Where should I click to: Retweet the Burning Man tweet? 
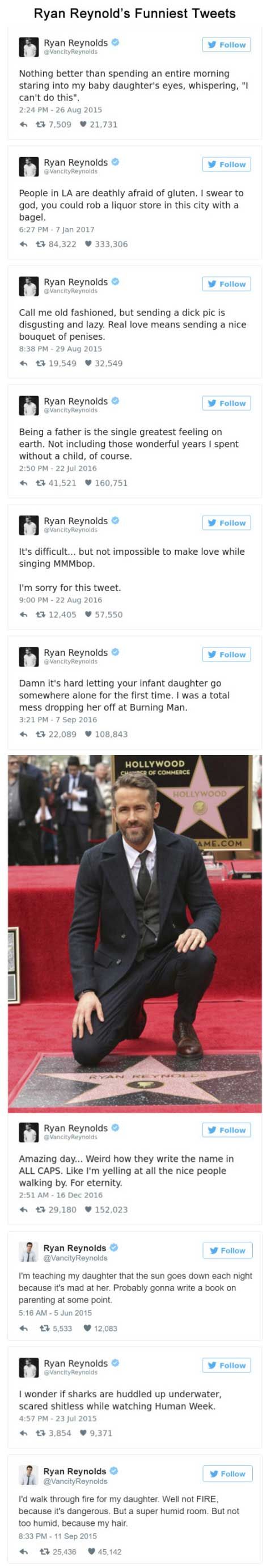click(x=41, y=734)
